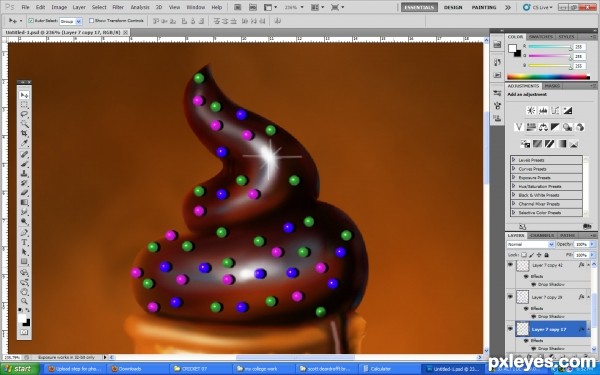
Task: Toggle Effects visibility under Layer 7 copy 41
Action: pos(527,276)
